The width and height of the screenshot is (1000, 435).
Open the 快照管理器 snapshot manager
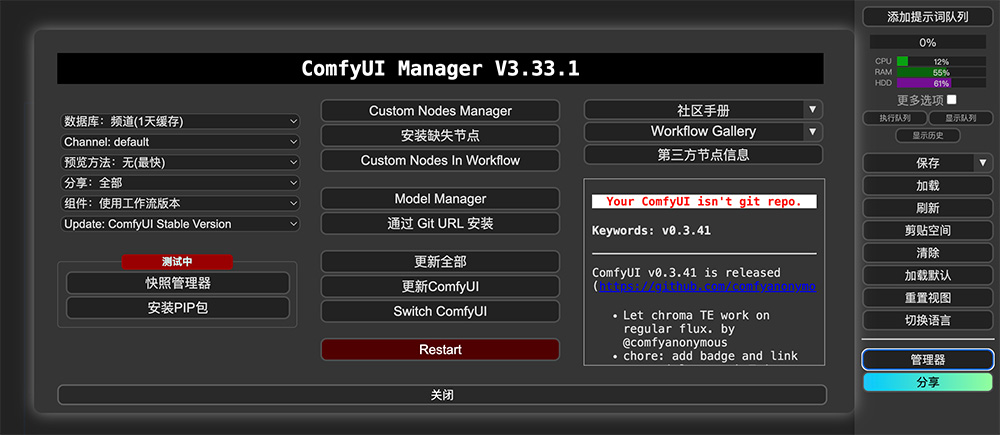tap(178, 283)
